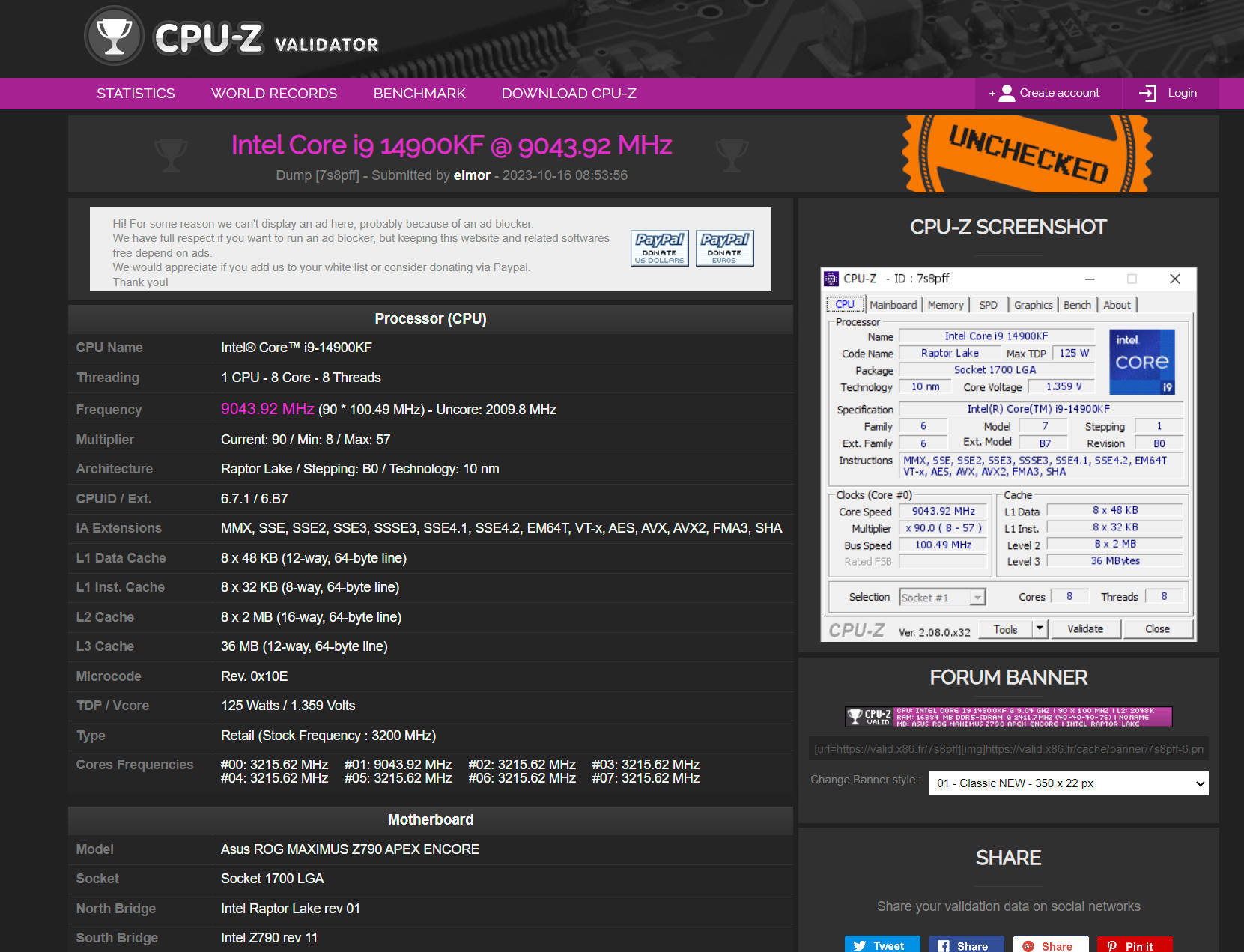
Task: Click the Intel Core i9 14900KF page title
Action: coord(452,145)
